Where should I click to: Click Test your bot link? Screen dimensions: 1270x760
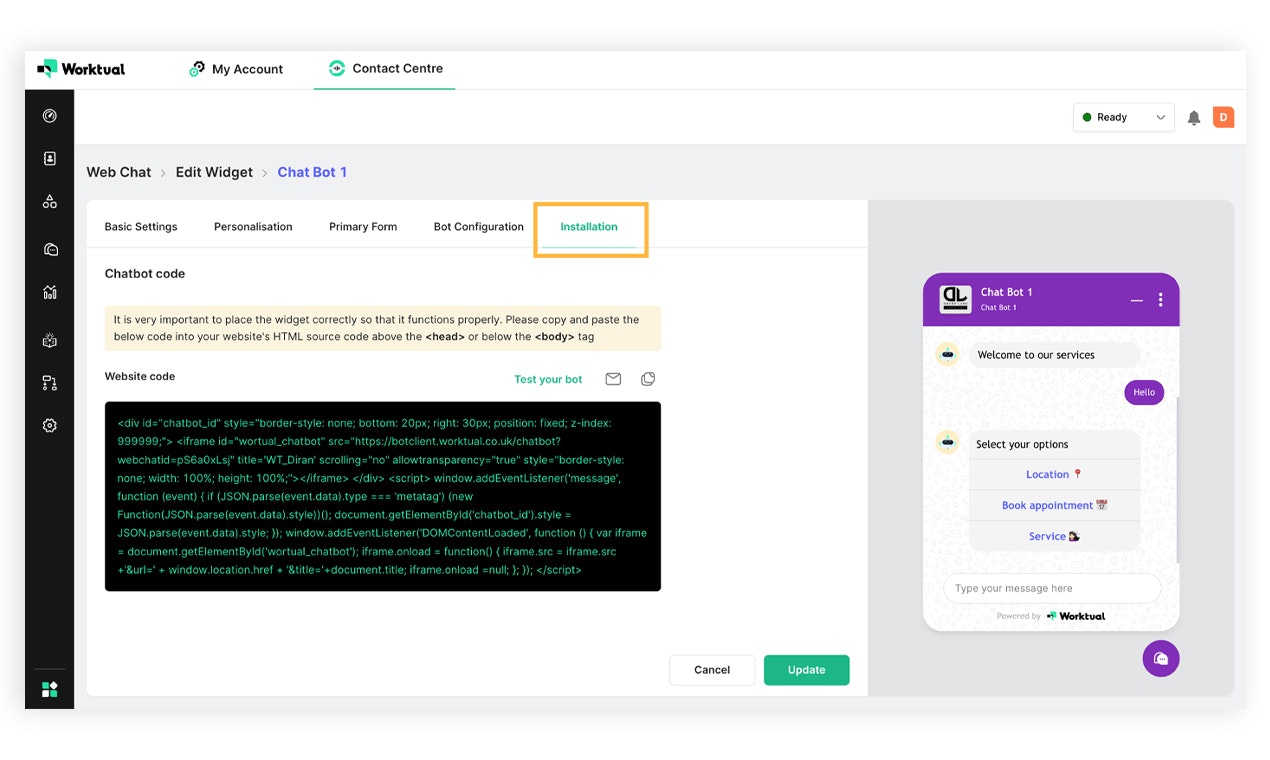coord(548,379)
